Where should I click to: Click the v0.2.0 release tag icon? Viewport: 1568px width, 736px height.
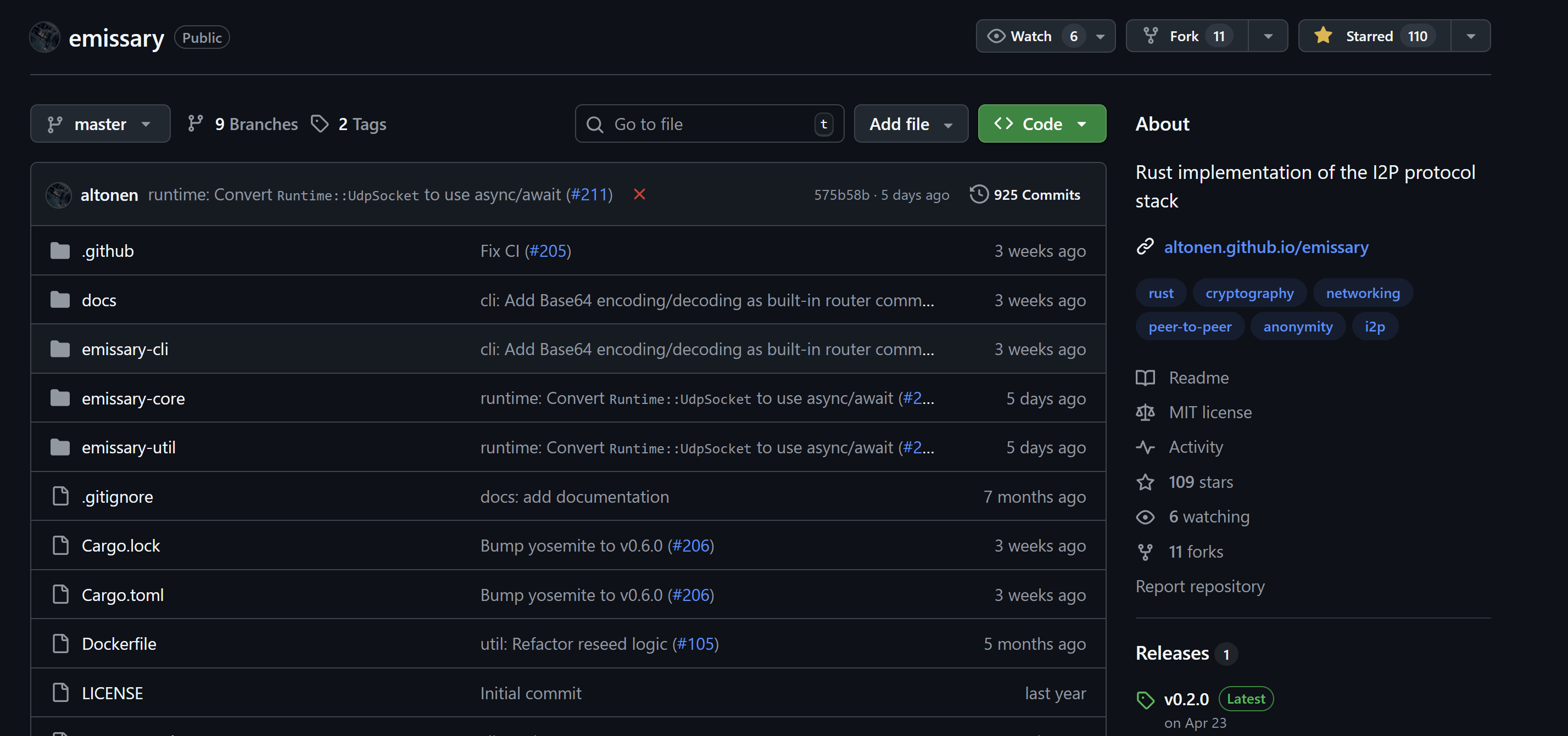pyautogui.click(x=1145, y=700)
